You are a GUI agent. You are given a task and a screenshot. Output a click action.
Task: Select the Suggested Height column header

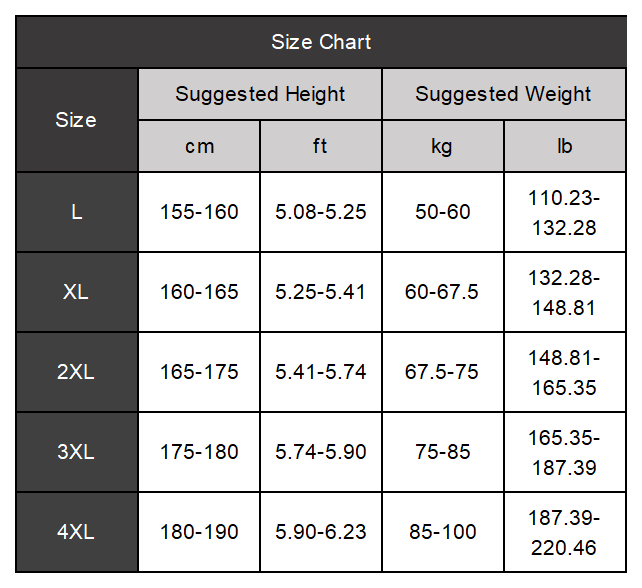[260, 94]
